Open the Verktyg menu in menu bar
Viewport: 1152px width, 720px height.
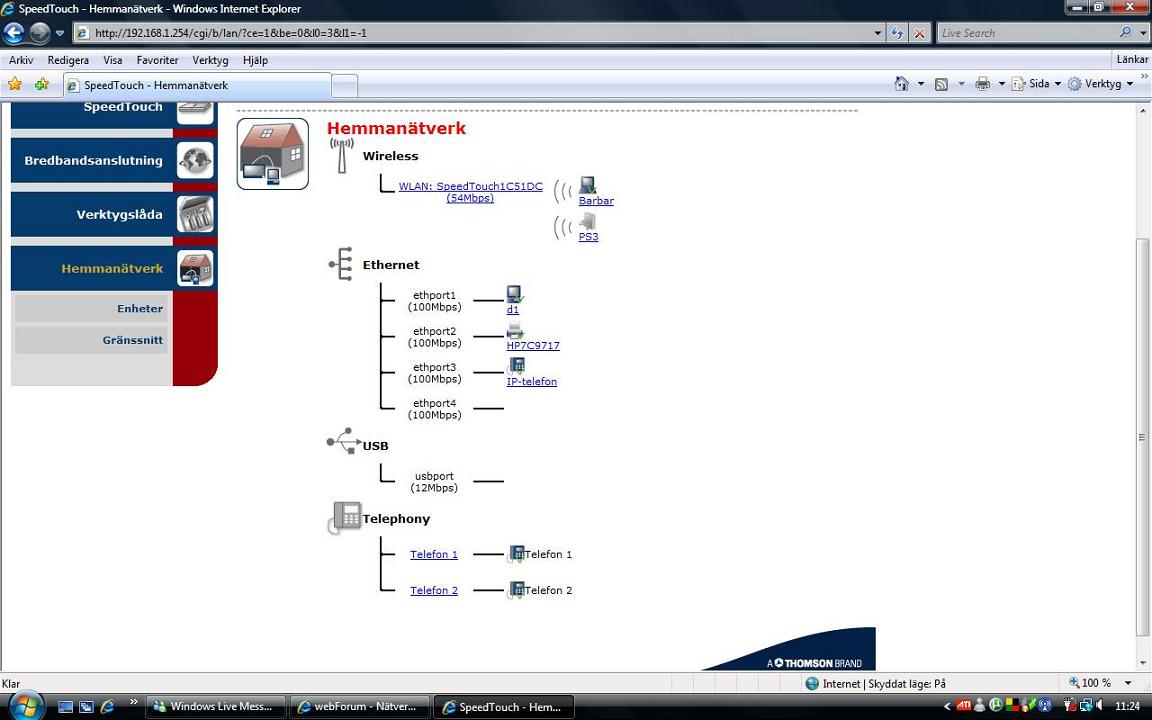click(210, 60)
